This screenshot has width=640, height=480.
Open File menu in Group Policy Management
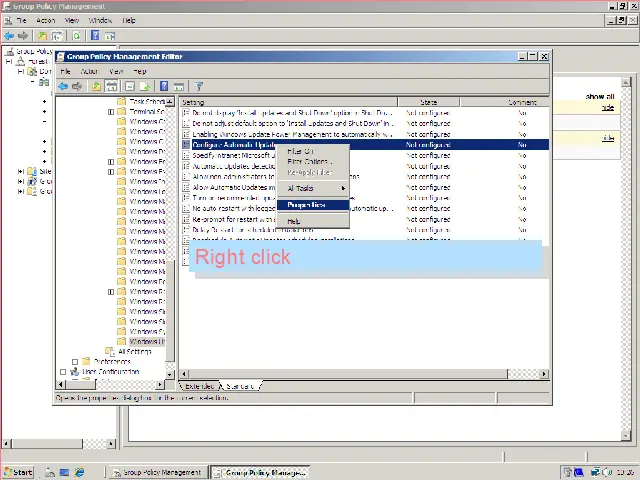click(x=21, y=20)
